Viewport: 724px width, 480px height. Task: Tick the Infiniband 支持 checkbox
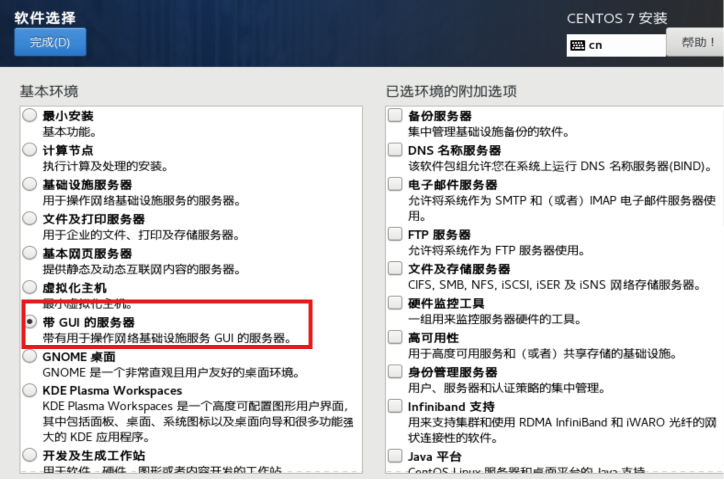pyautogui.click(x=395, y=406)
